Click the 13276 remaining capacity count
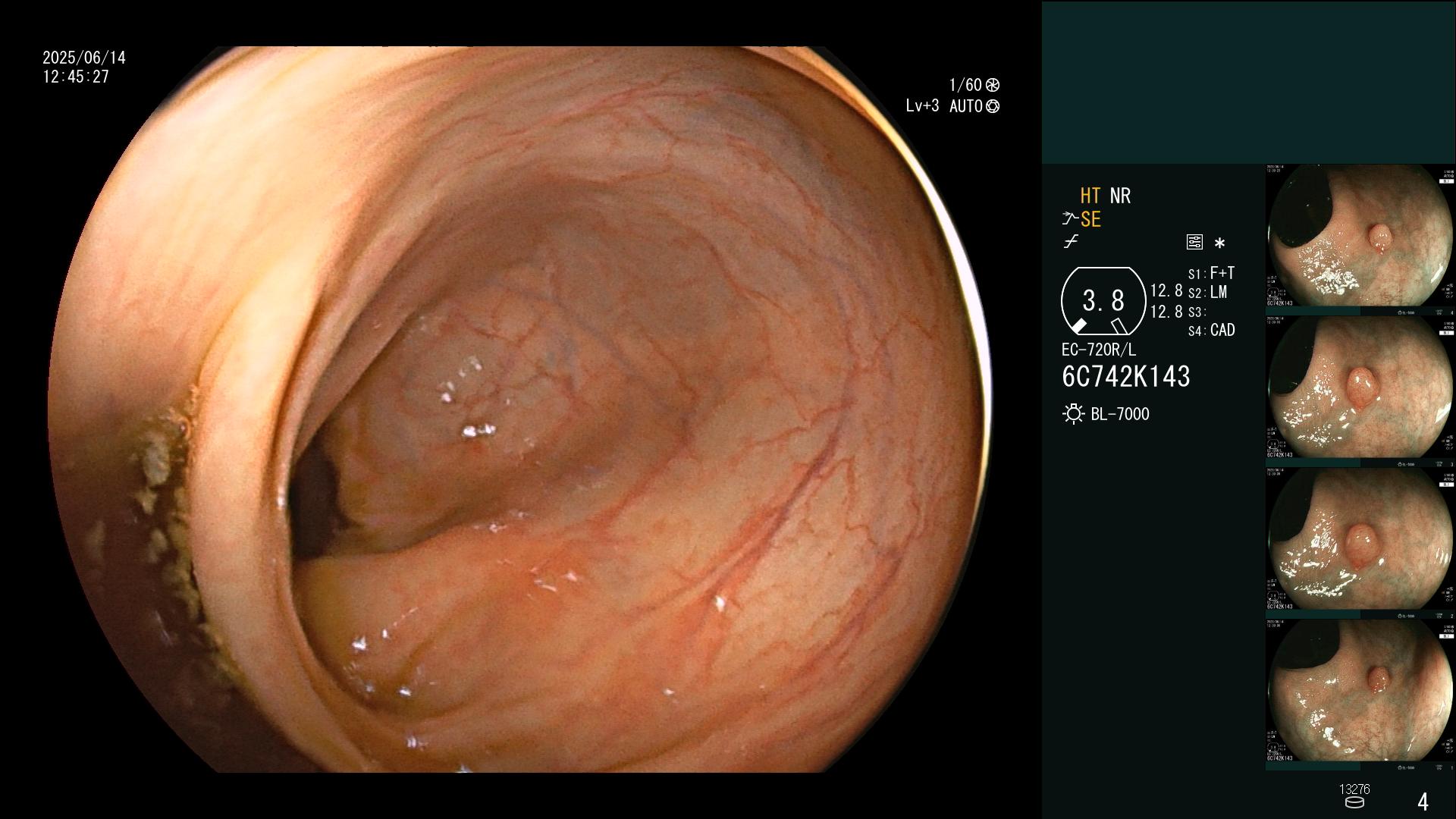 click(x=1354, y=789)
